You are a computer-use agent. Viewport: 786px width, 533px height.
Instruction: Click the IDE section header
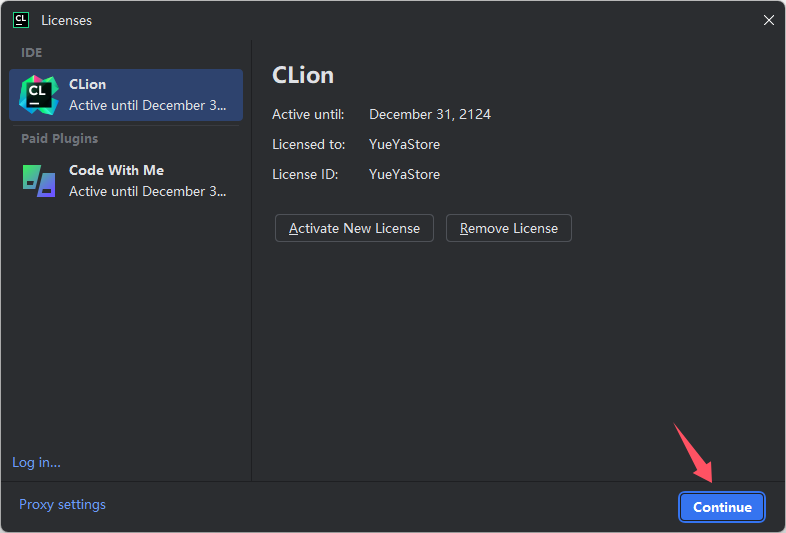32,53
